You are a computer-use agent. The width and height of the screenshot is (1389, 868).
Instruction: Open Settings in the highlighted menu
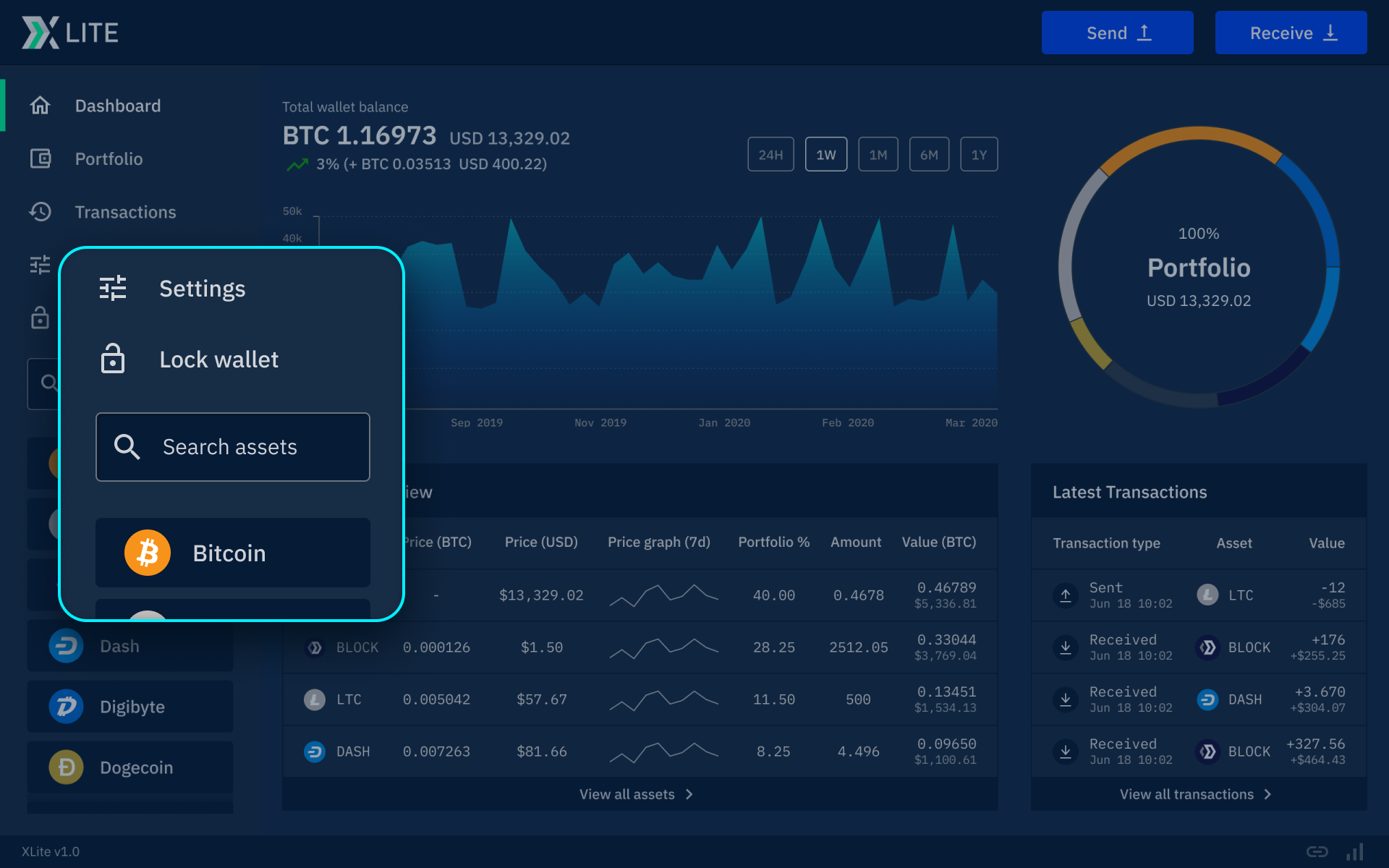coord(202,289)
